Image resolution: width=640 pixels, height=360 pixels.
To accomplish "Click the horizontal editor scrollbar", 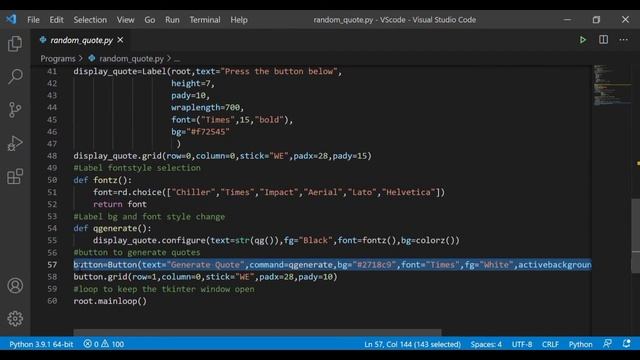I will pos(257,332).
